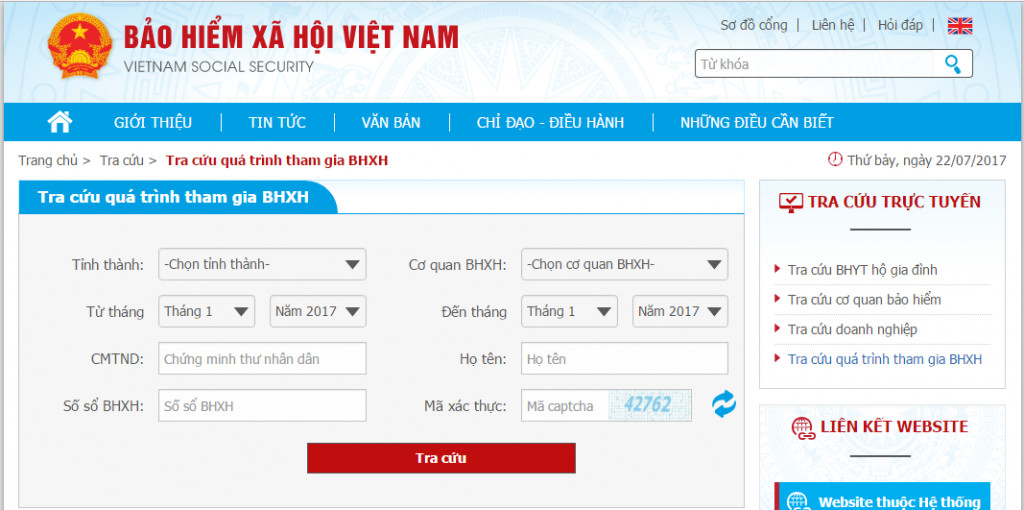The image size is (1024, 510).
Task: Click the LIÊN KẾT WEBSITE globe icon
Action: click(803, 428)
